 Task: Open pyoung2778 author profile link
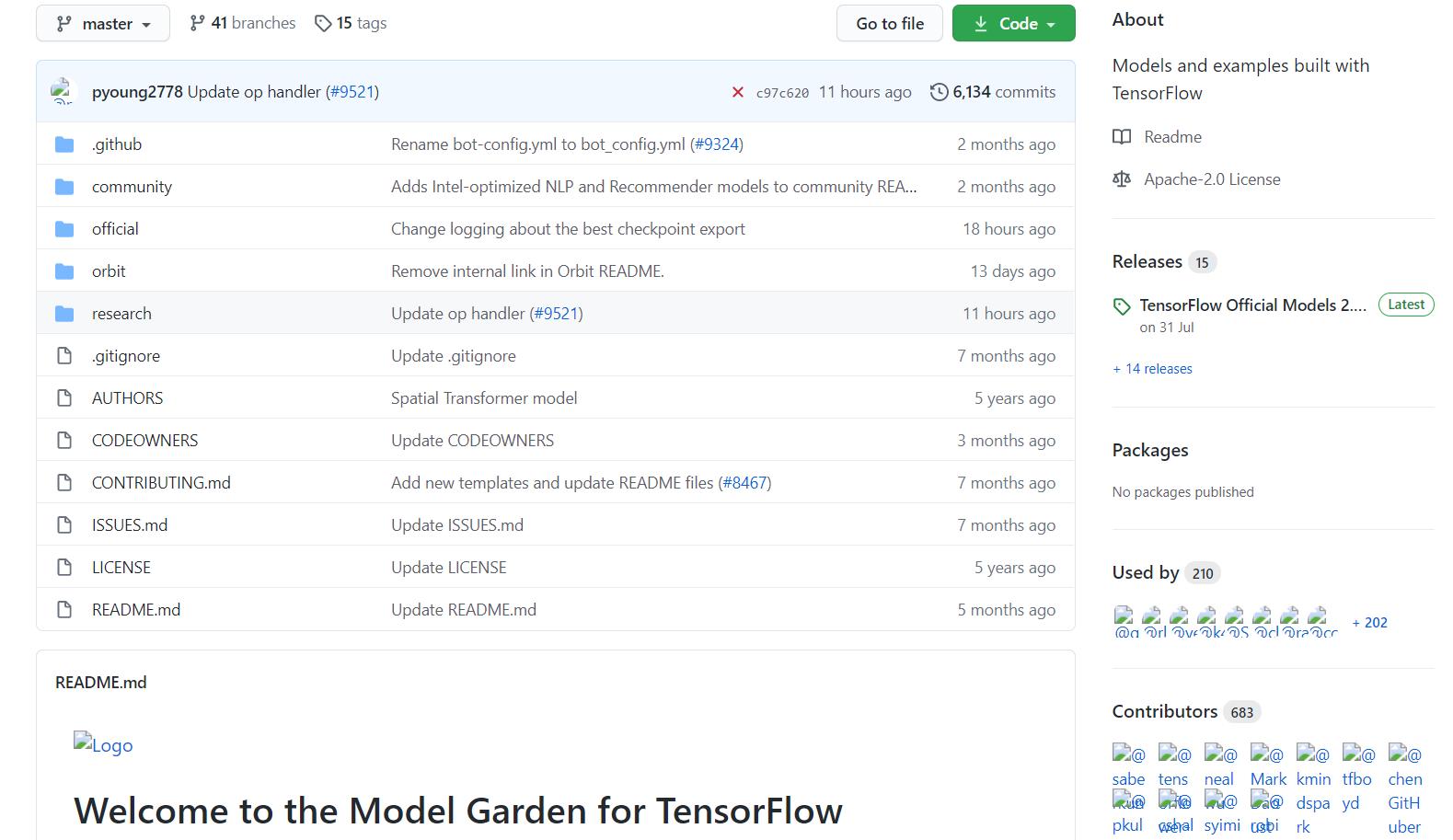click(137, 92)
